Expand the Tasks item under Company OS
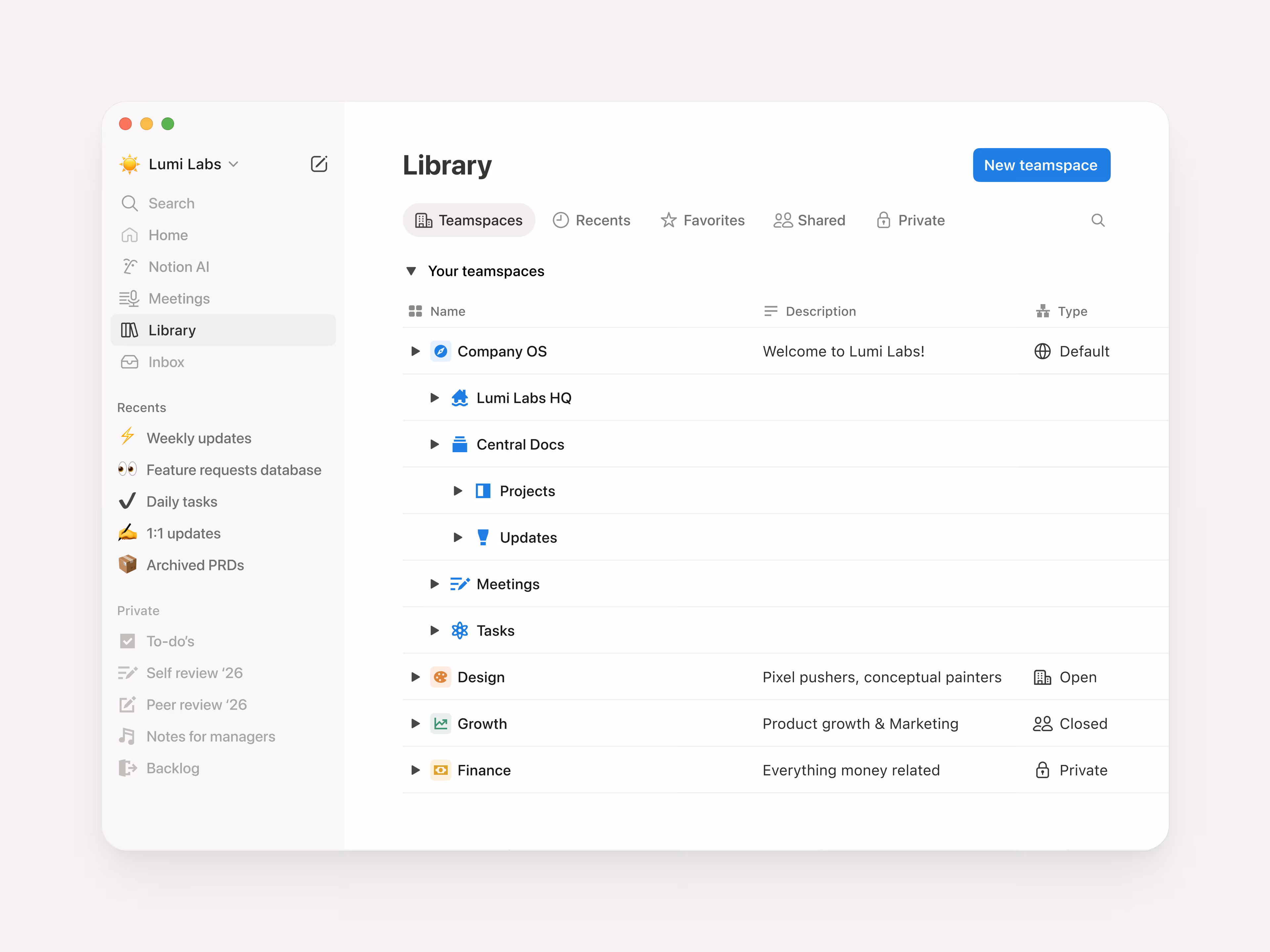Screen dimensions: 1270x952 435,630
